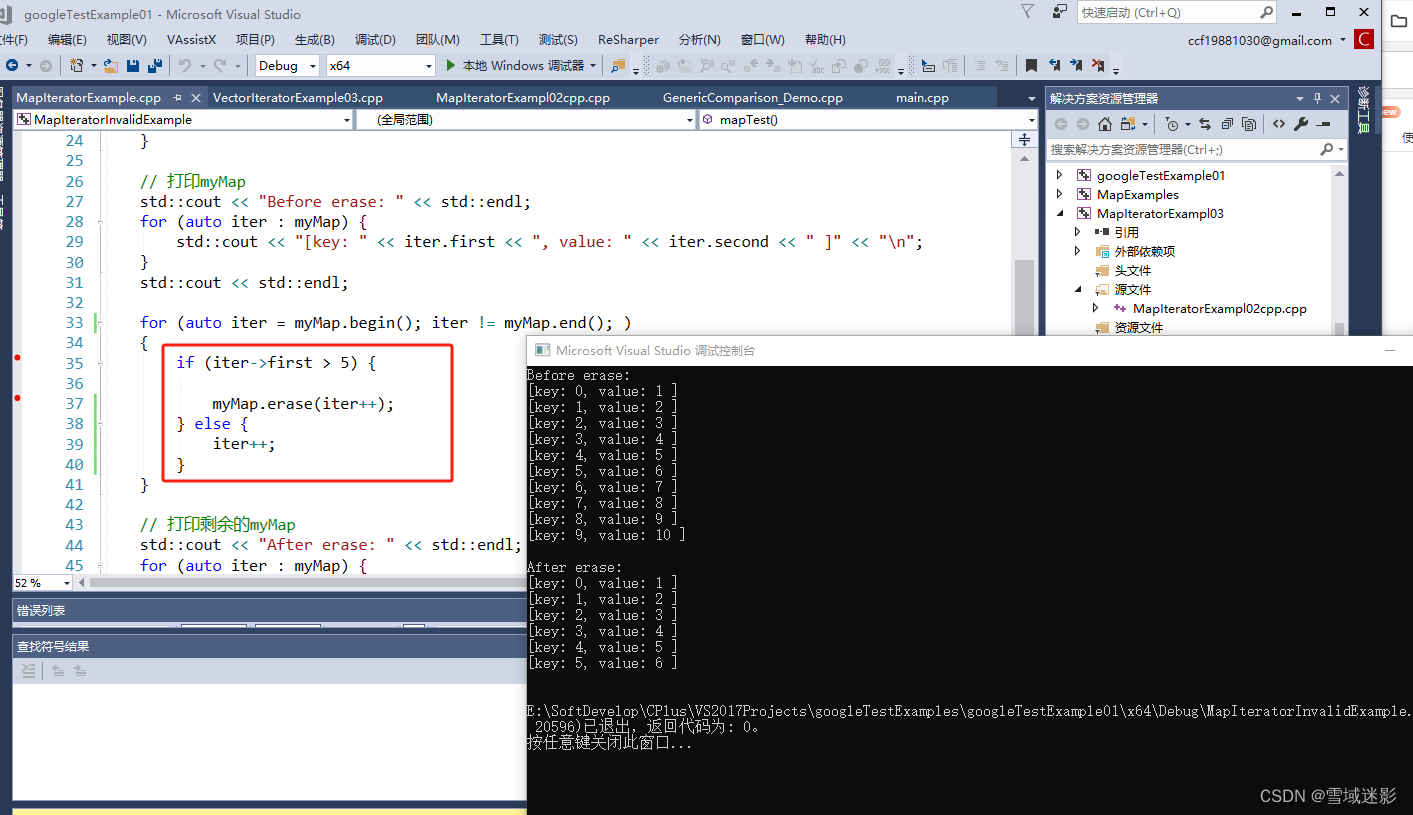This screenshot has height=815, width=1413.
Task: Undo the last edit with the undo arrow
Action: [x=185, y=65]
